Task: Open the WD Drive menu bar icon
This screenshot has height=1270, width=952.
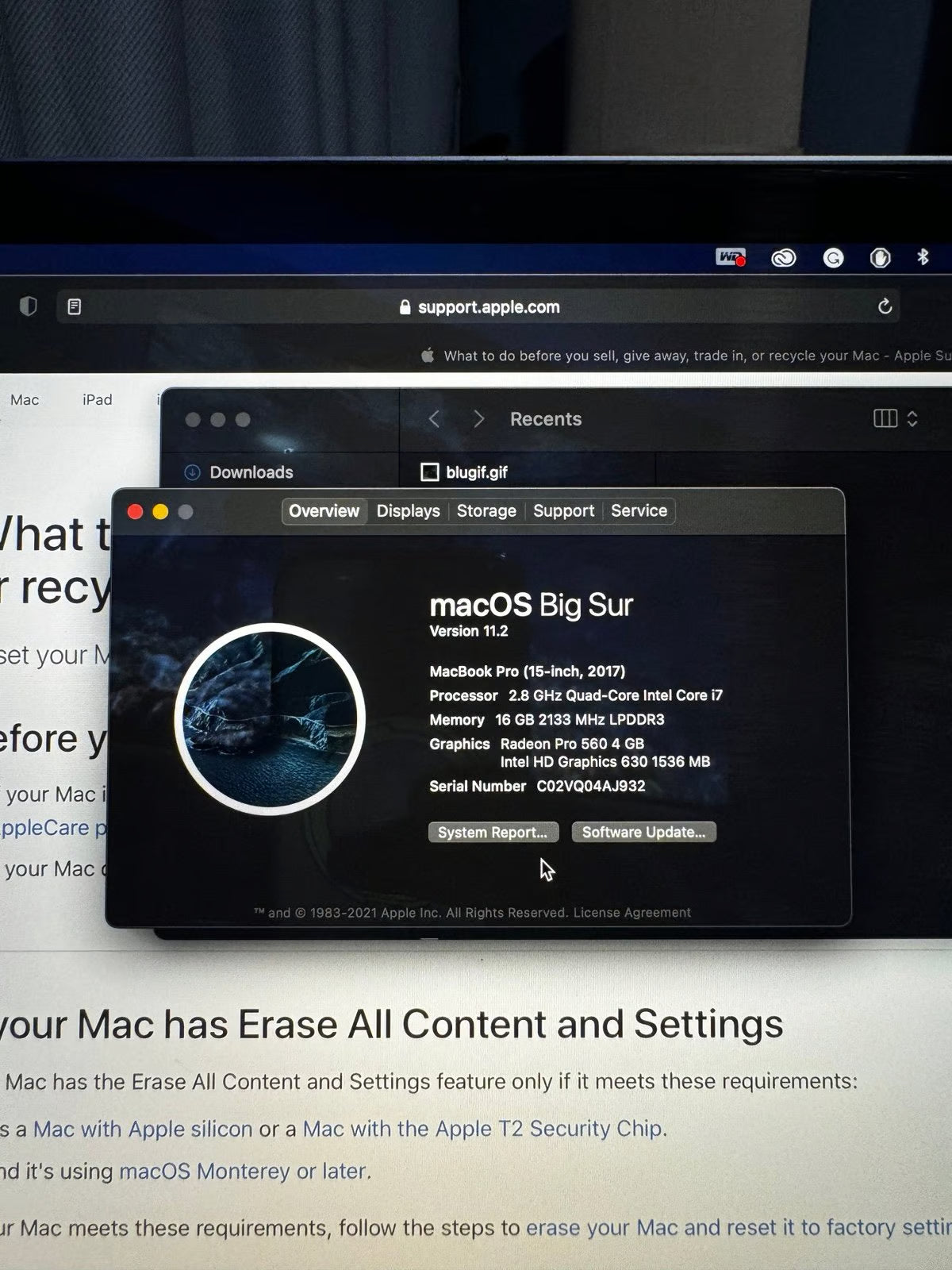Action: (731, 257)
